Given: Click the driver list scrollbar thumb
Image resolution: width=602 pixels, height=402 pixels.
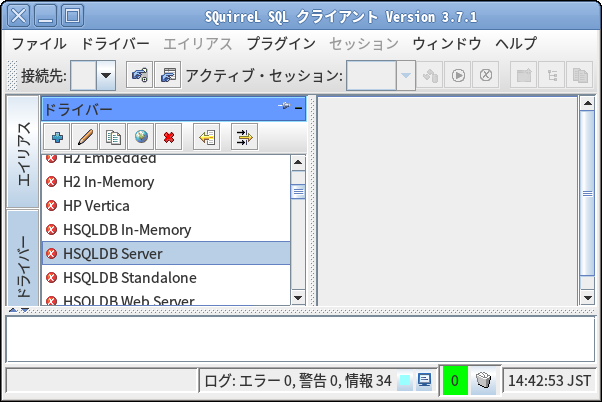Looking at the screenshot, I should tap(298, 191).
